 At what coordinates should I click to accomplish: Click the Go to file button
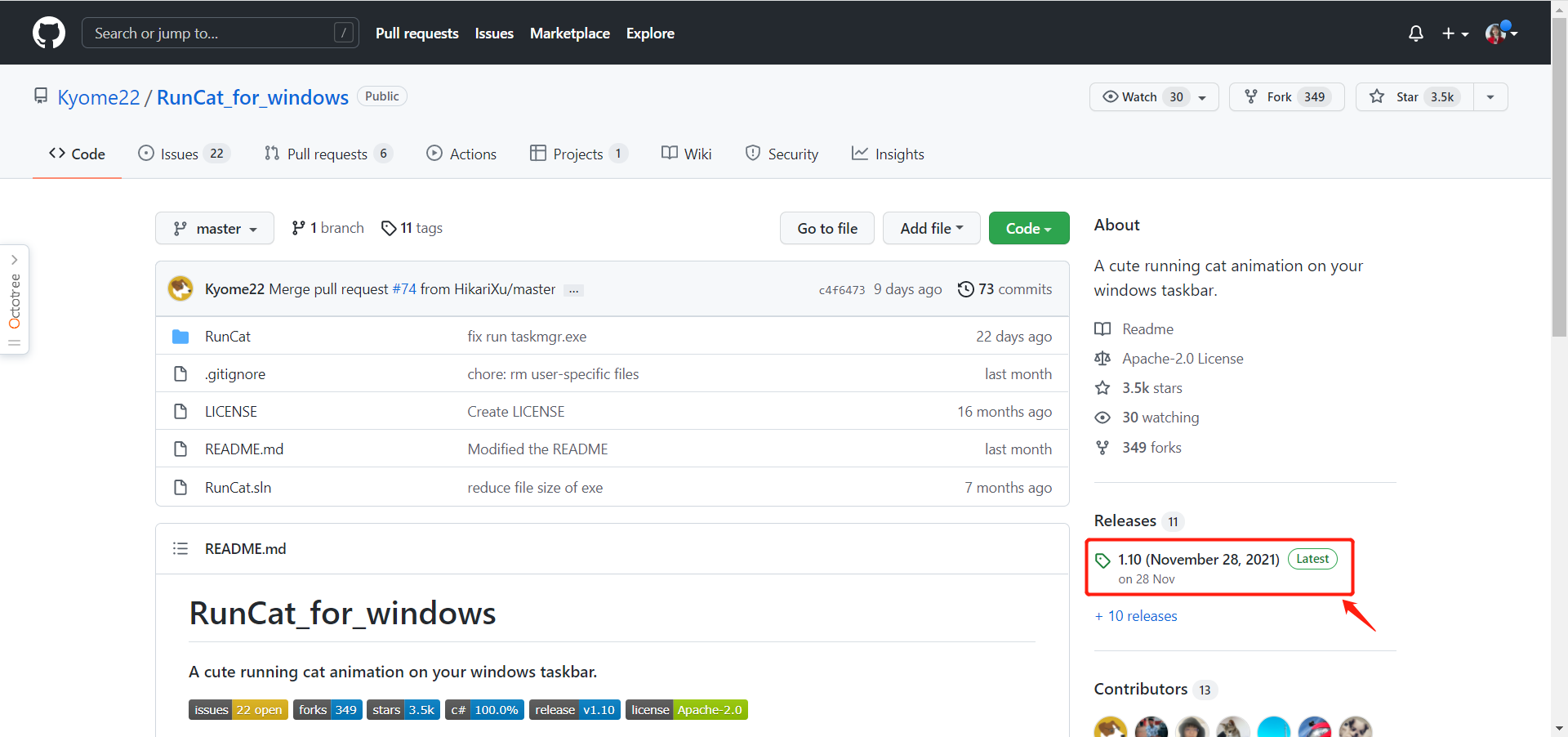[827, 228]
